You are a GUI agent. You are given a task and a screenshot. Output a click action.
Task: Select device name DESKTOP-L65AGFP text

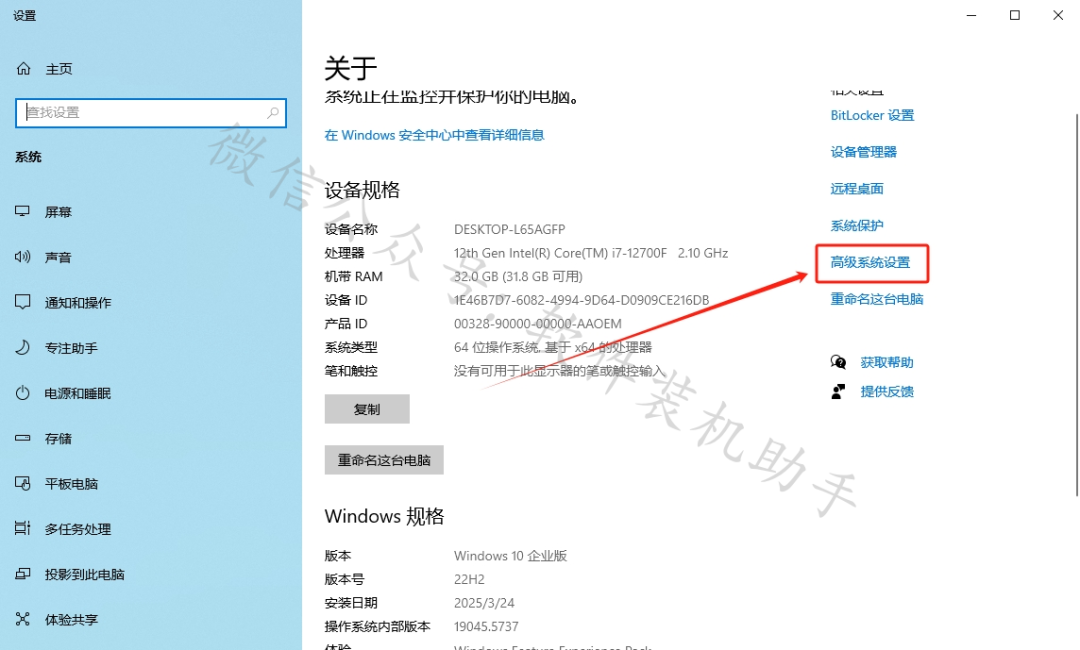509,229
